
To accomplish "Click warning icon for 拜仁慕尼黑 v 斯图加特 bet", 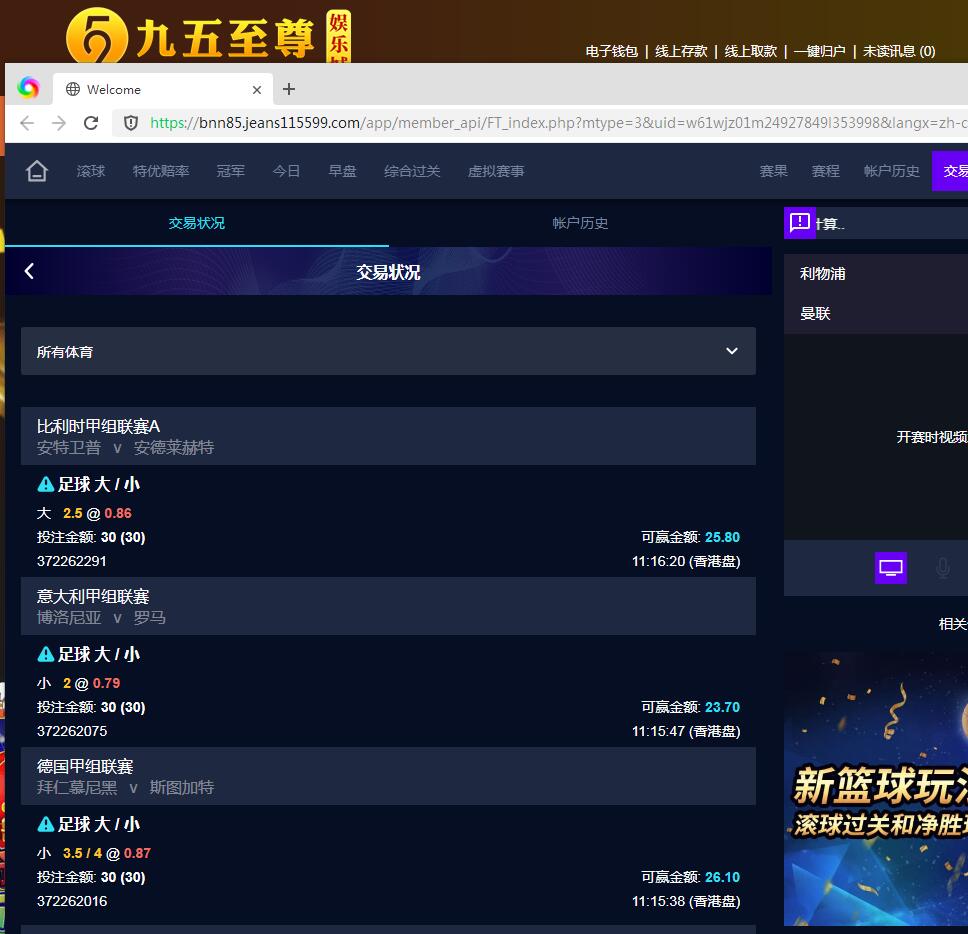I will tap(46, 824).
